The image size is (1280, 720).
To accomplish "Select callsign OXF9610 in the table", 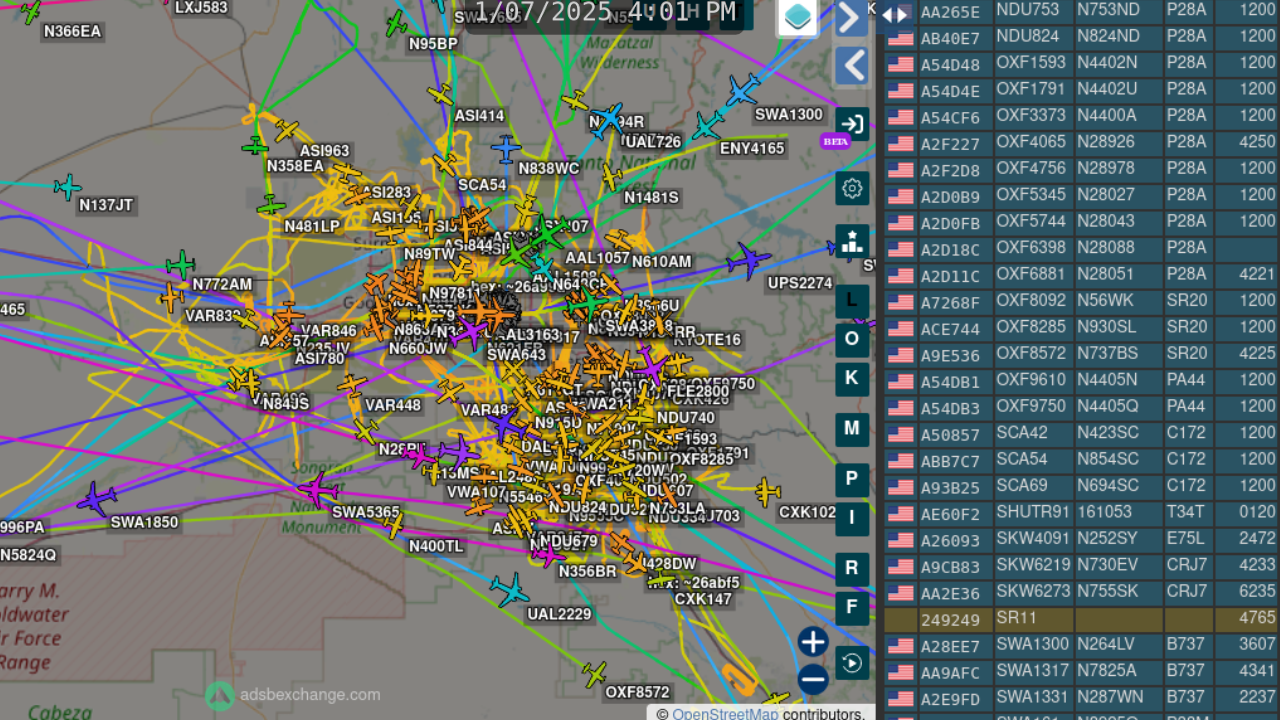I will [x=1031, y=380].
